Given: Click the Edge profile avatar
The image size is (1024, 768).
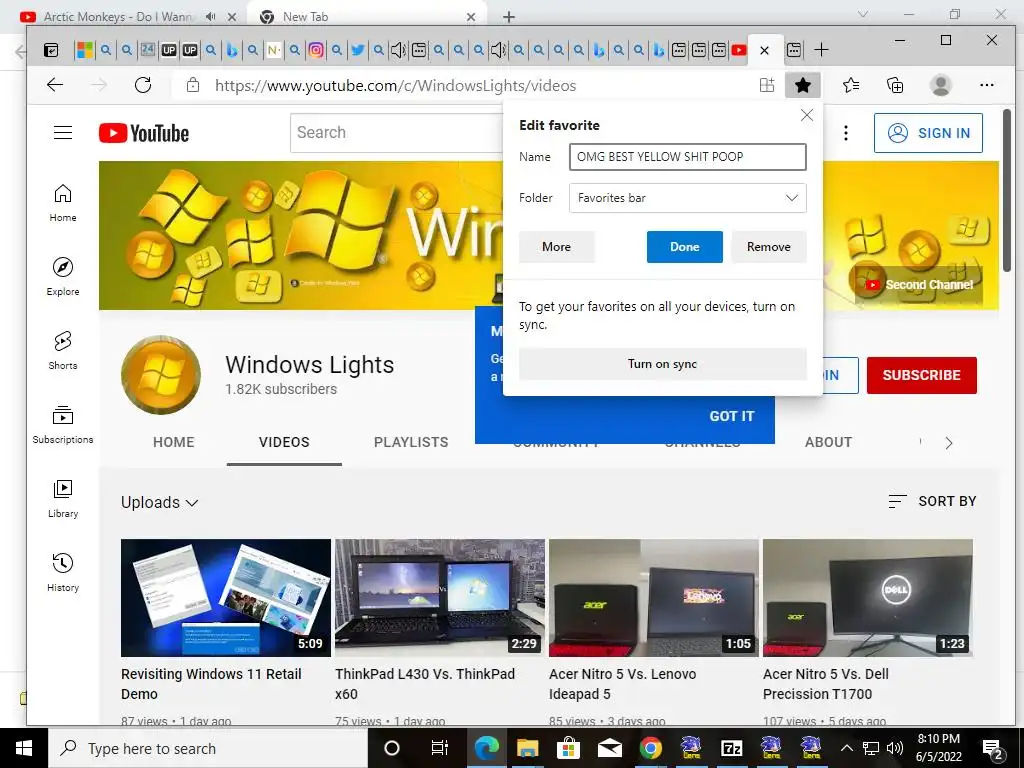Looking at the screenshot, I should (940, 85).
